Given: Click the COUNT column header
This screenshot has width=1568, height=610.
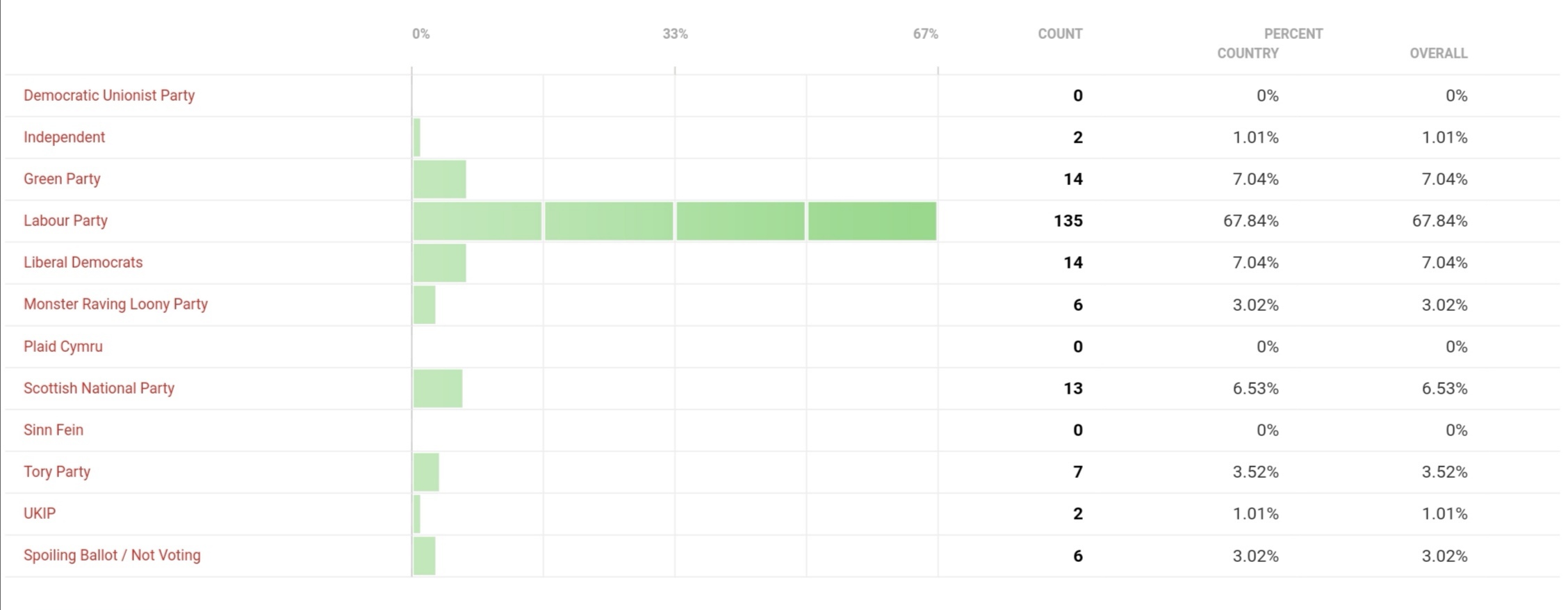Looking at the screenshot, I should pos(1060,34).
